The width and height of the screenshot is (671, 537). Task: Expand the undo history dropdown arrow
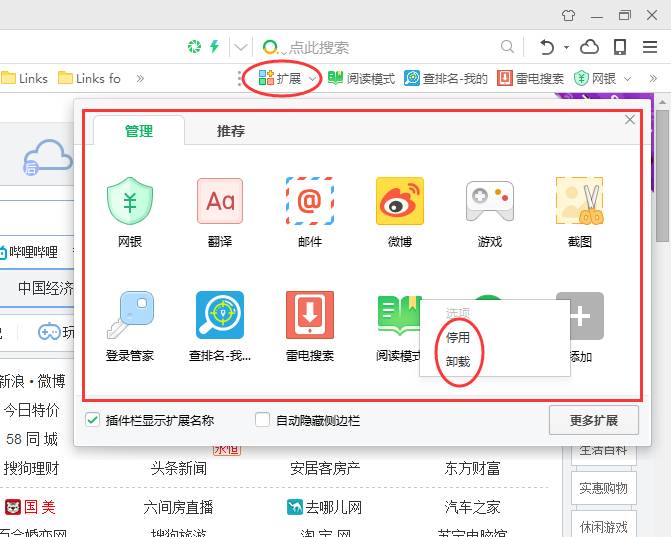click(x=566, y=47)
